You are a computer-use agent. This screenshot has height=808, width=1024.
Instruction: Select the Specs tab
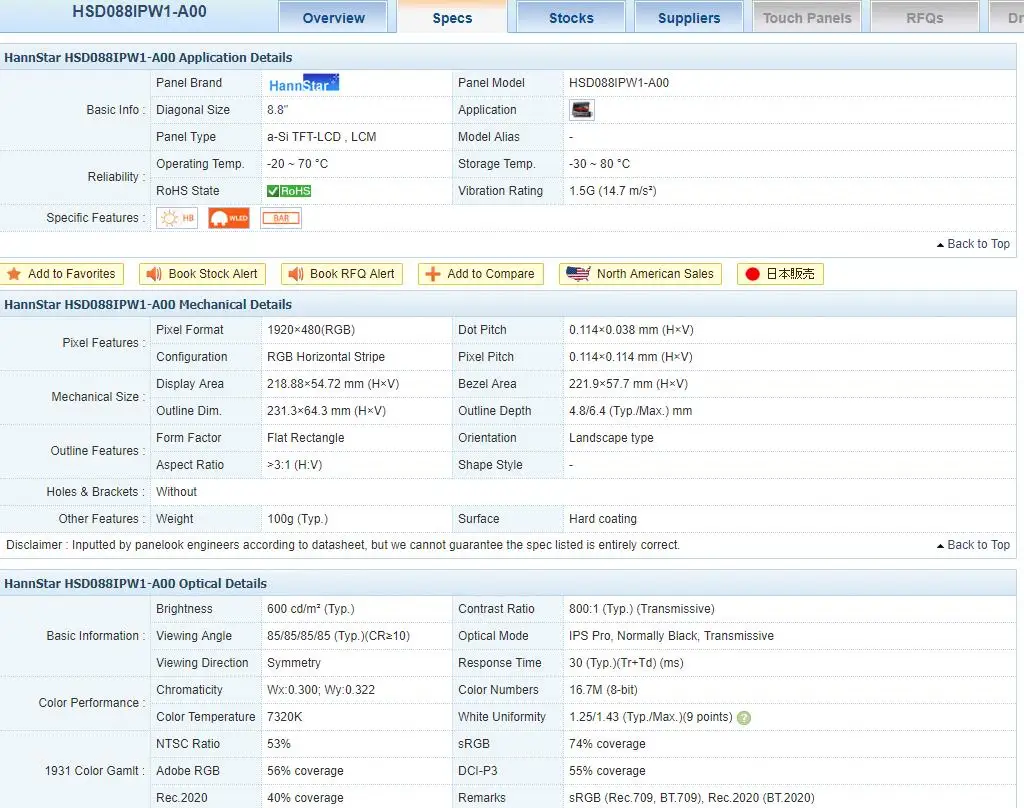click(452, 18)
